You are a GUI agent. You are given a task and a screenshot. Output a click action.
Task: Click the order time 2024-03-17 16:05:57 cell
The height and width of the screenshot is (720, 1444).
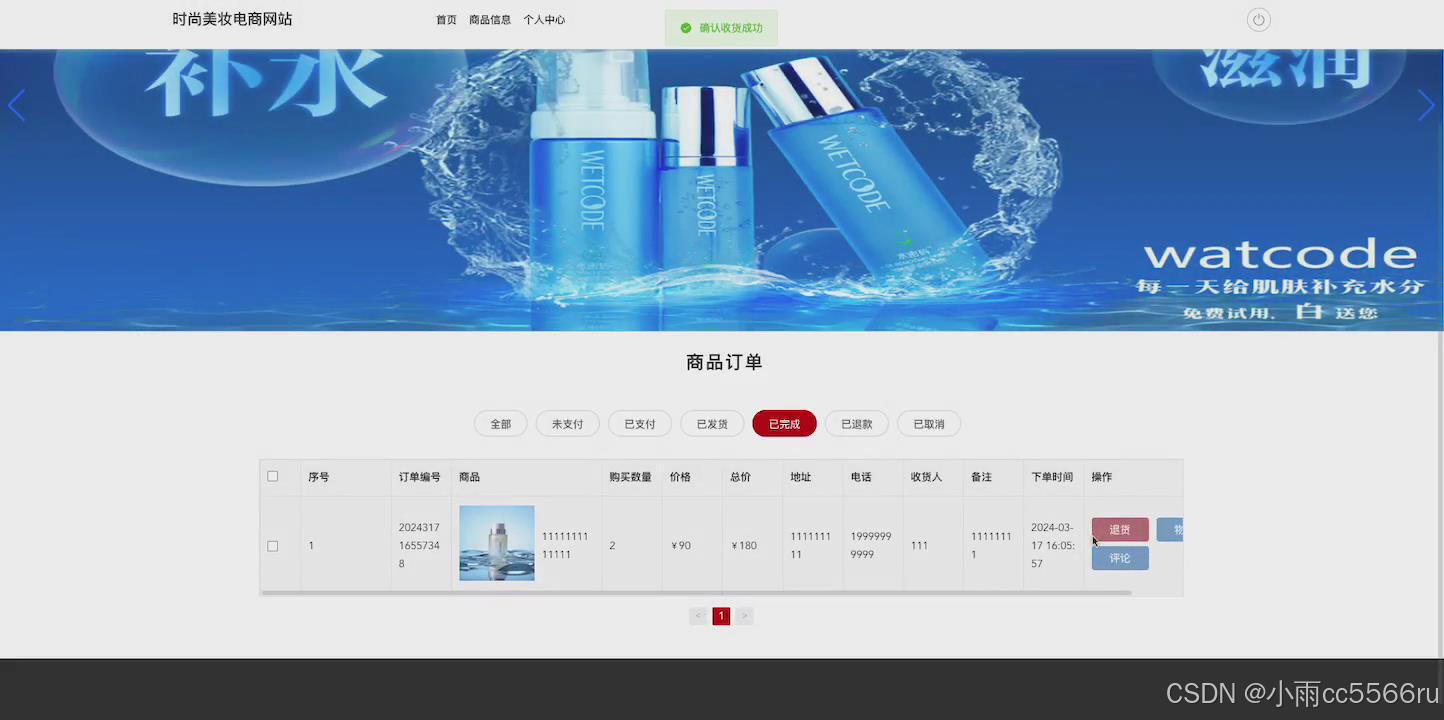point(1053,545)
